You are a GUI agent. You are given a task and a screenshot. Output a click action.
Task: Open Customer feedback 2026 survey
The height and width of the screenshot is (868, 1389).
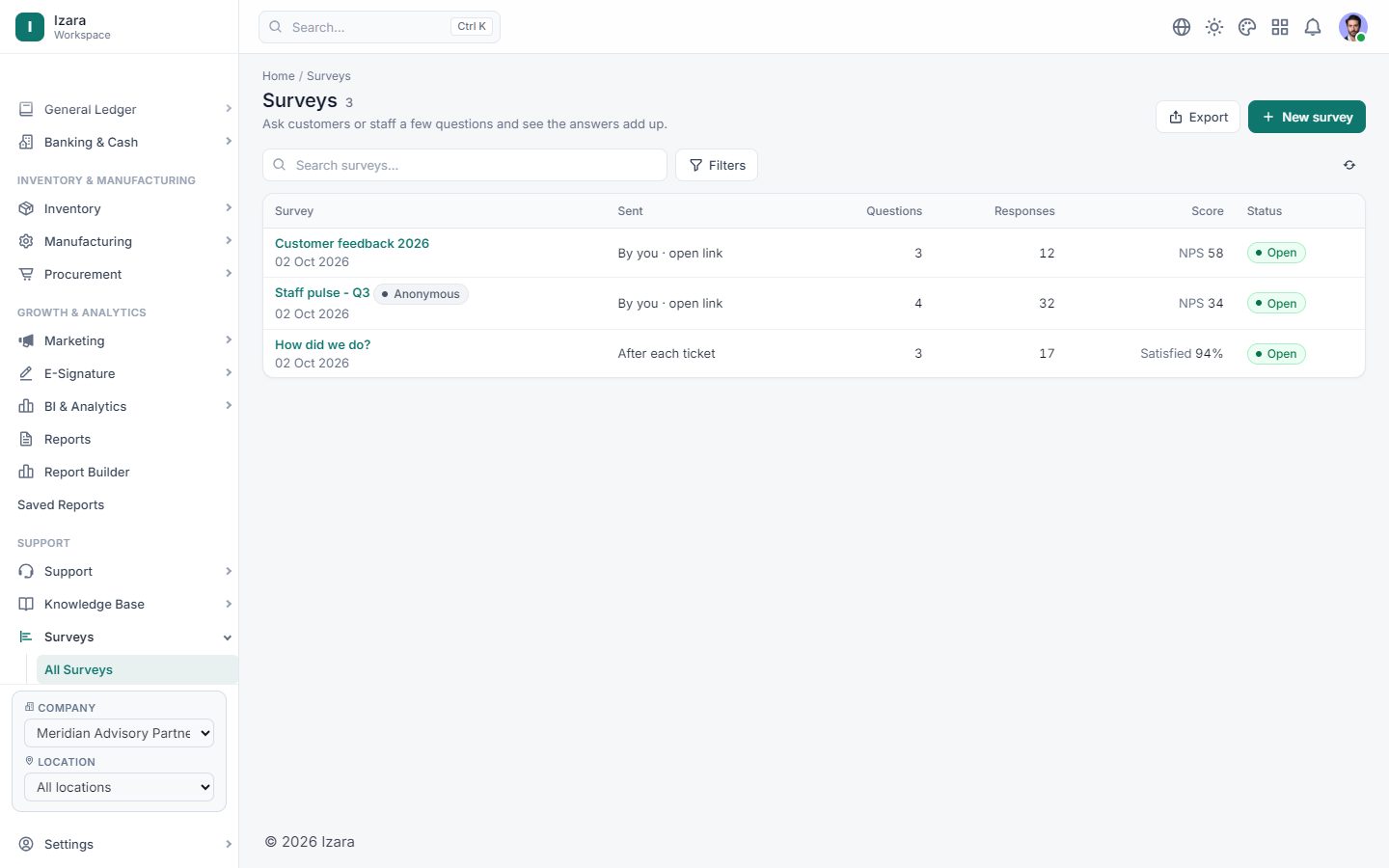click(352, 243)
